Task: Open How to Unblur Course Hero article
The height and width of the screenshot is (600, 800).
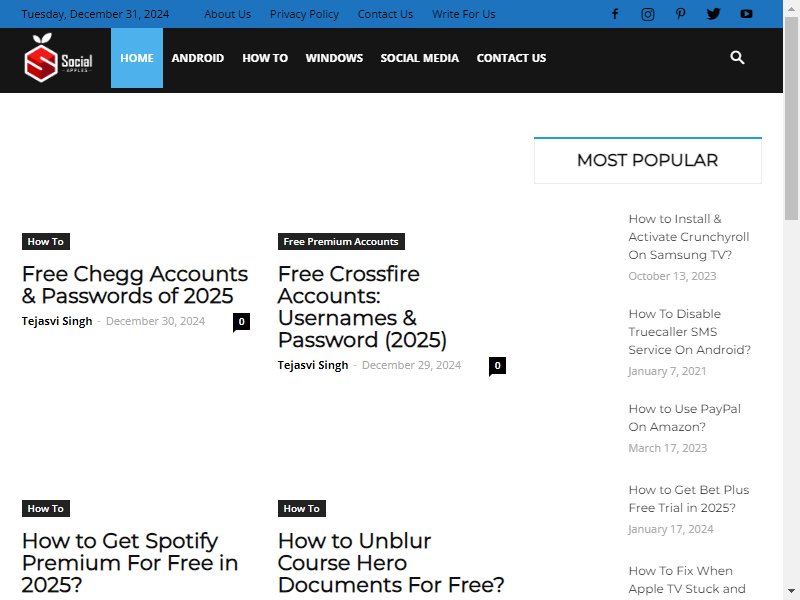Action: [x=391, y=563]
